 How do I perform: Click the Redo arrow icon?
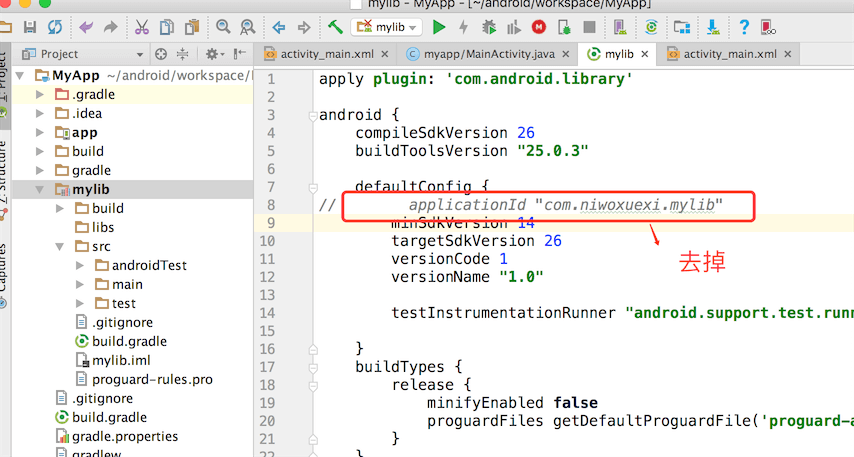tap(111, 27)
